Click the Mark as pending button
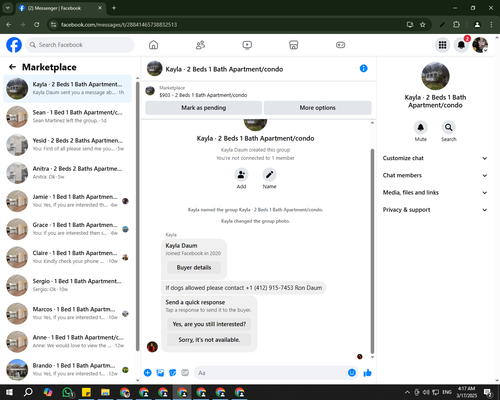 [203, 108]
